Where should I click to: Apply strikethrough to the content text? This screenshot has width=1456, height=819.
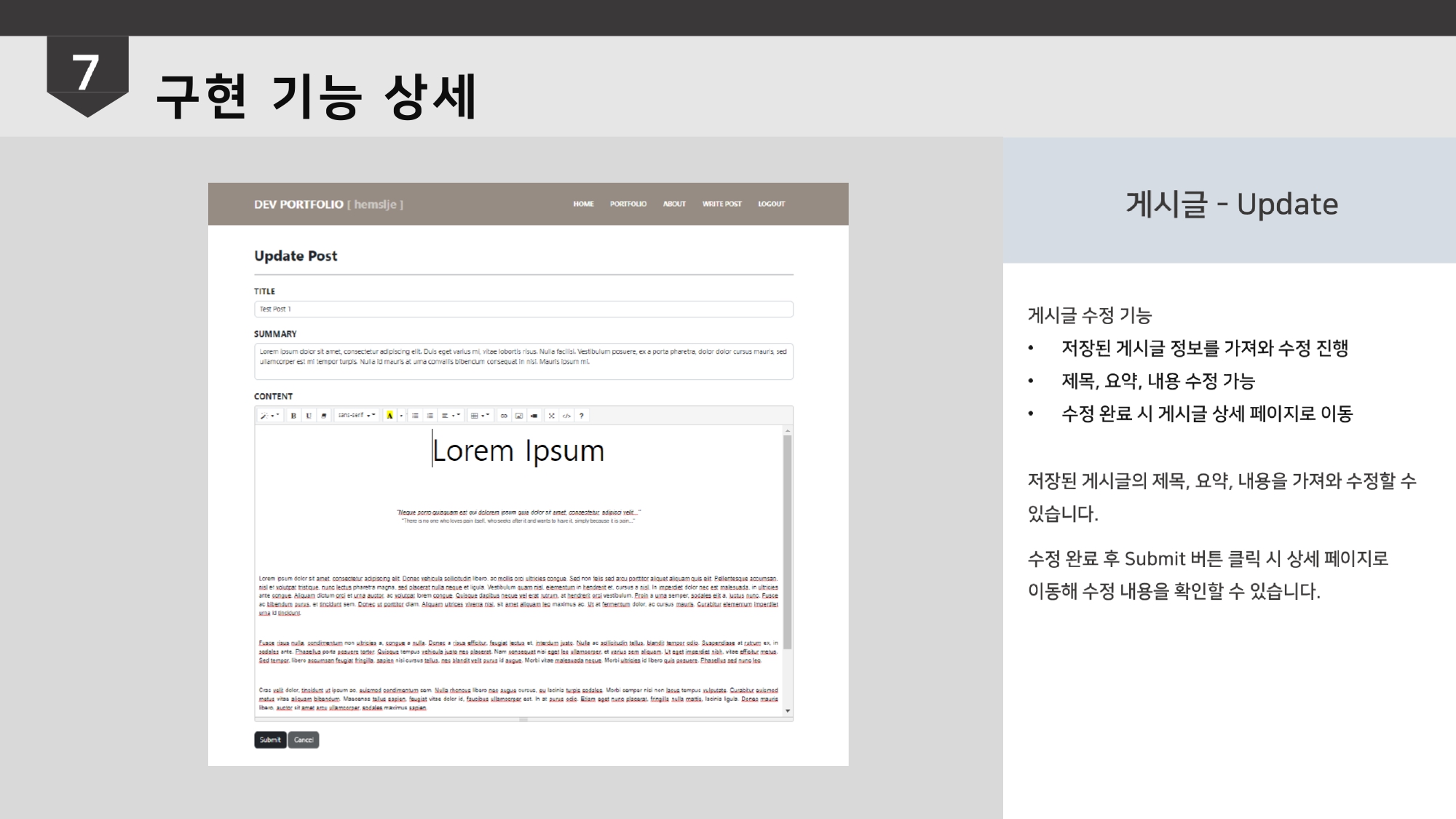click(x=323, y=416)
